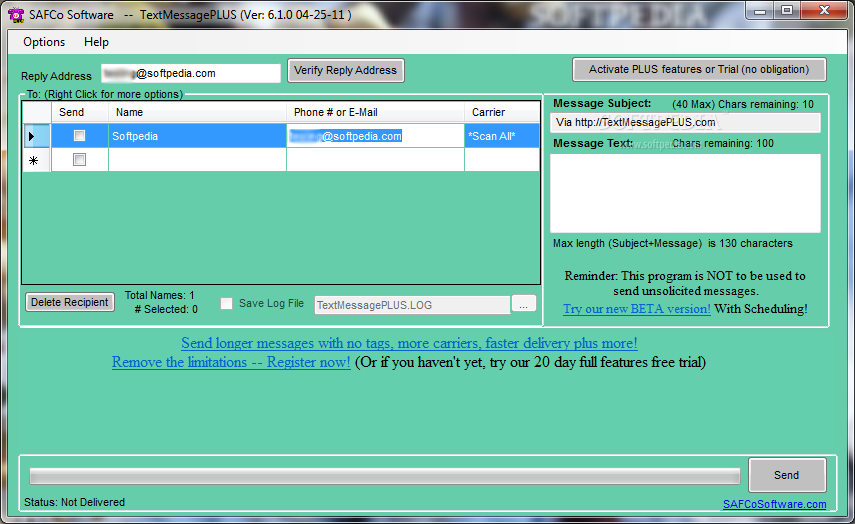Viewport: 855px width, 524px height.
Task: Click the Name column header
Action: pyautogui.click(x=197, y=112)
